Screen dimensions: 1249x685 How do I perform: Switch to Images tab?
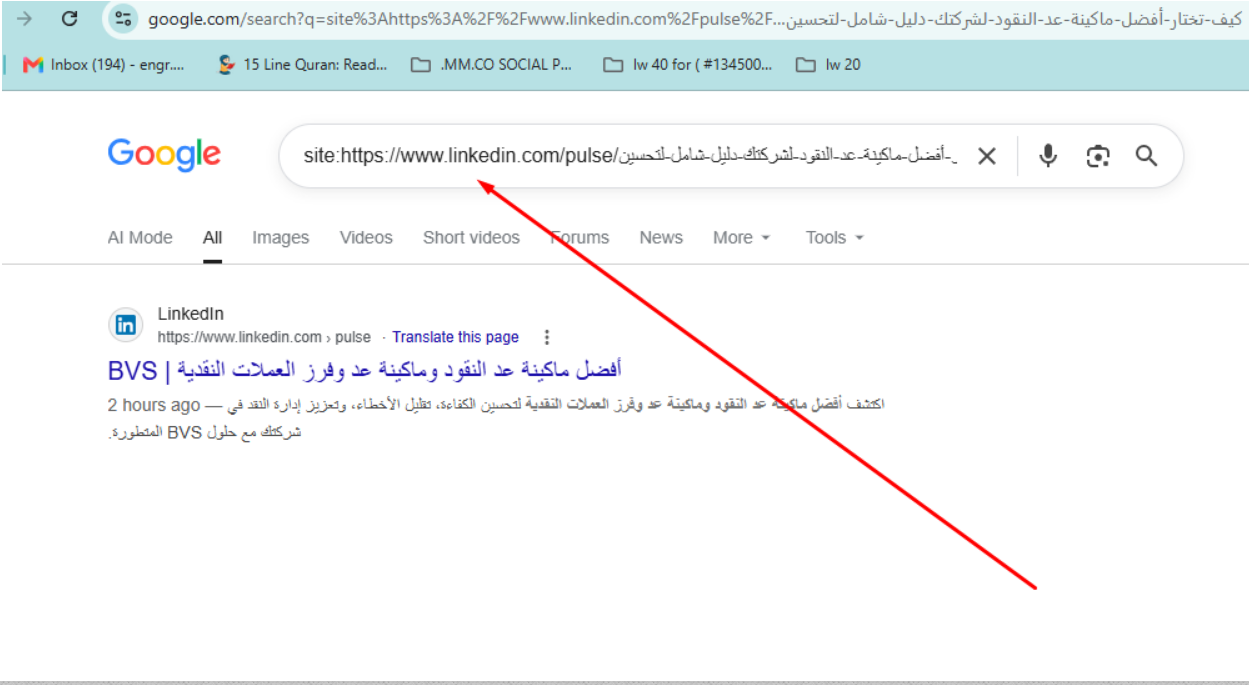click(x=280, y=238)
